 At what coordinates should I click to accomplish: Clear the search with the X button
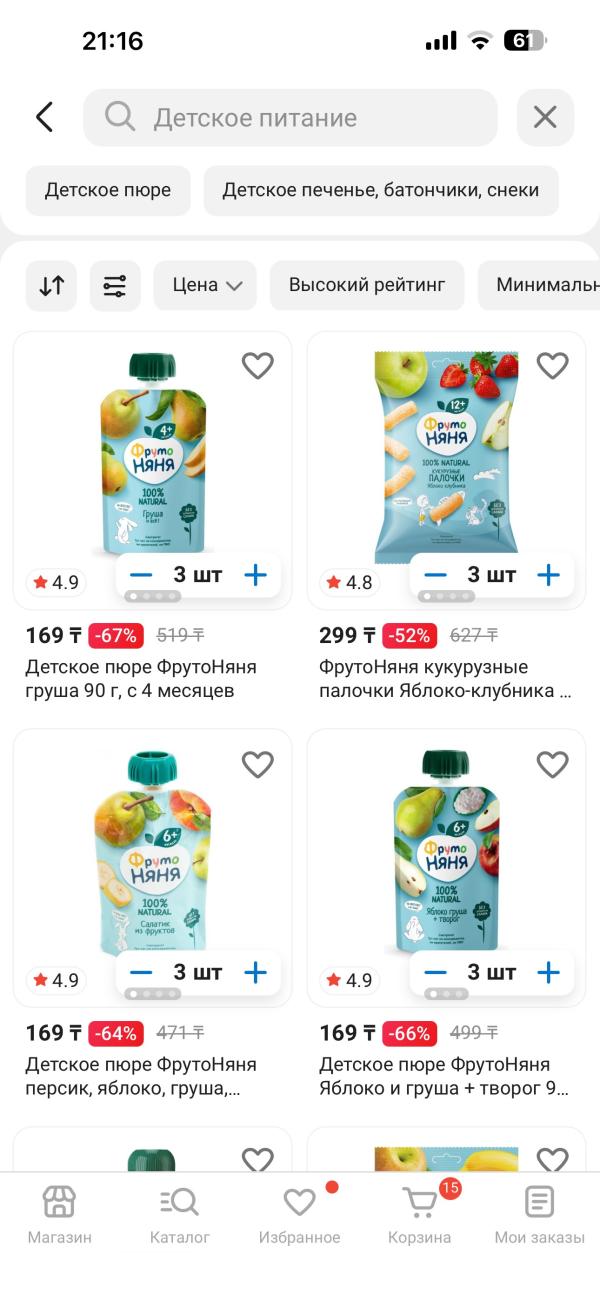pyautogui.click(x=545, y=118)
